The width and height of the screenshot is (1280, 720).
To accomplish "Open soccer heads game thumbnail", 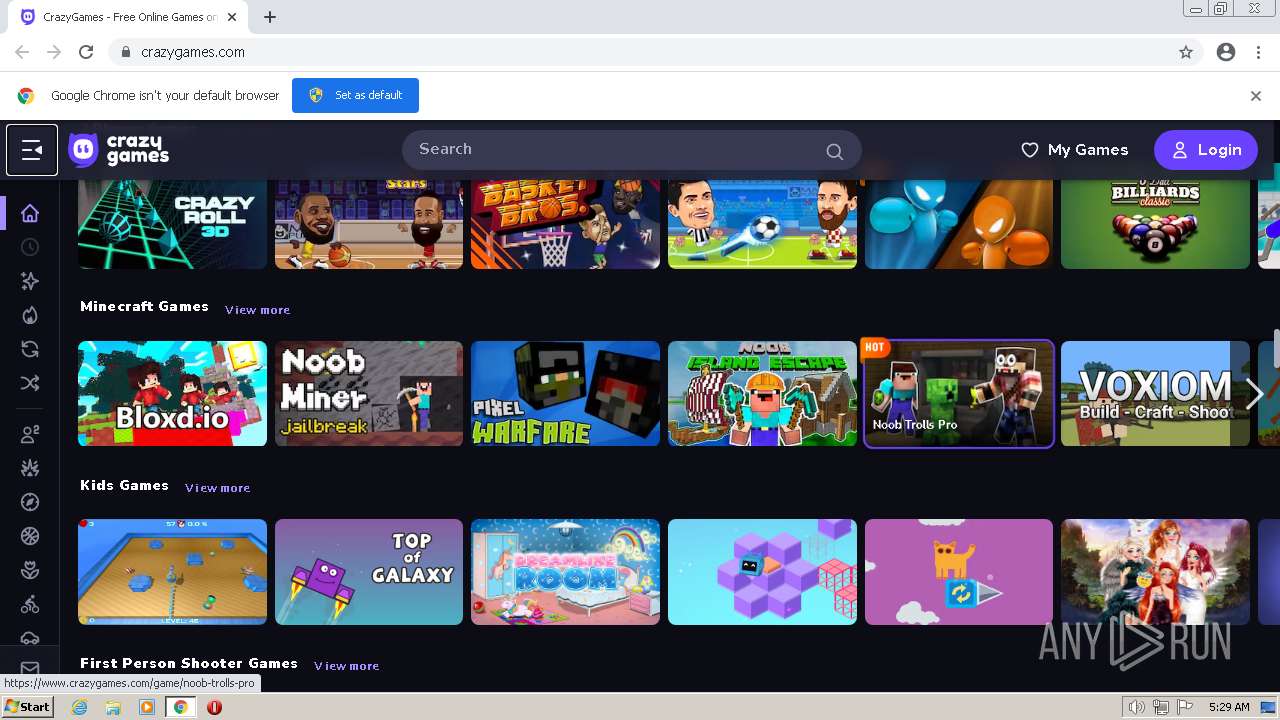I will point(762,224).
